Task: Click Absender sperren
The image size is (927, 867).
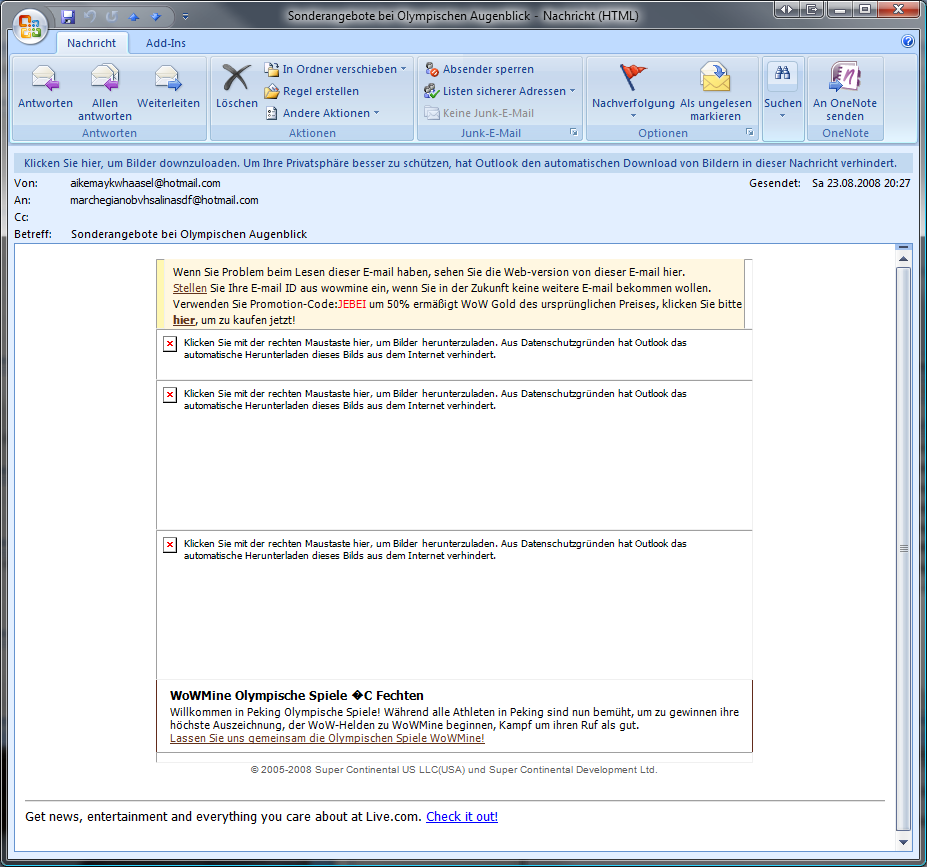Action: 479,69
